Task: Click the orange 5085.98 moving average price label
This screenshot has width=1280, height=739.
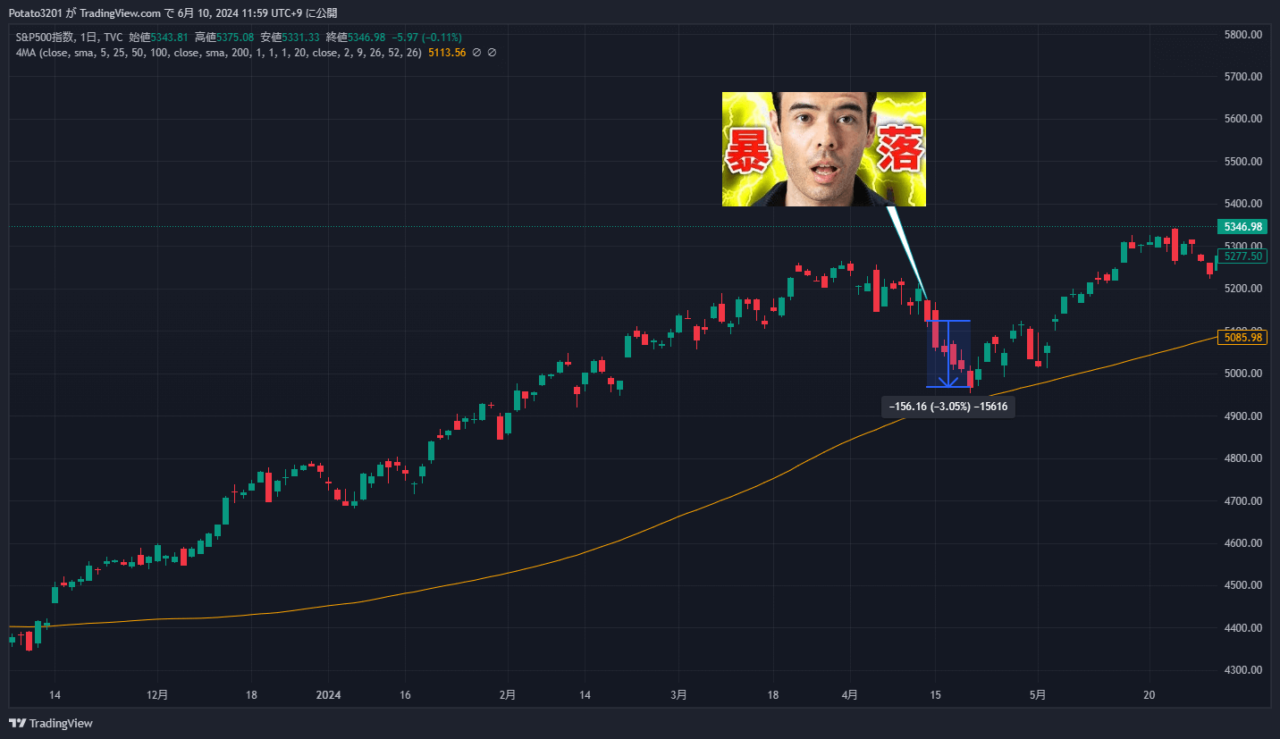Action: (x=1242, y=338)
